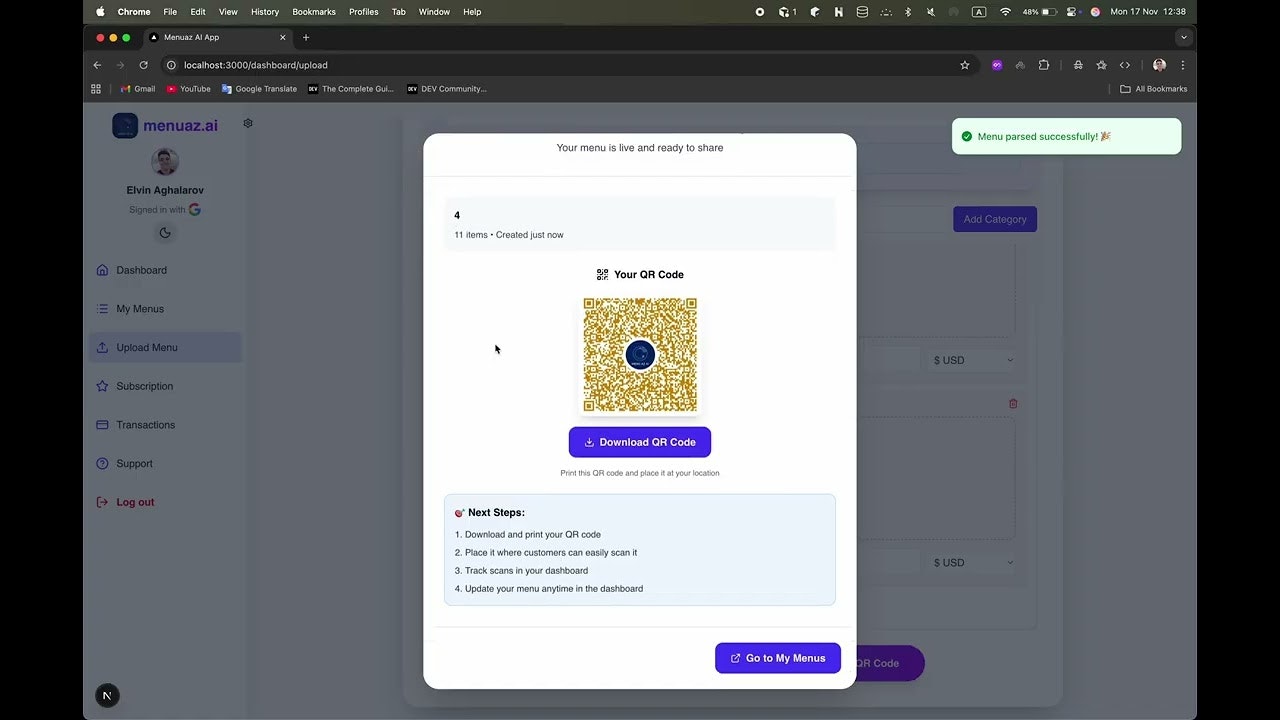The width and height of the screenshot is (1280, 720).
Task: Click the Transactions card icon
Action: pyautogui.click(x=102, y=425)
